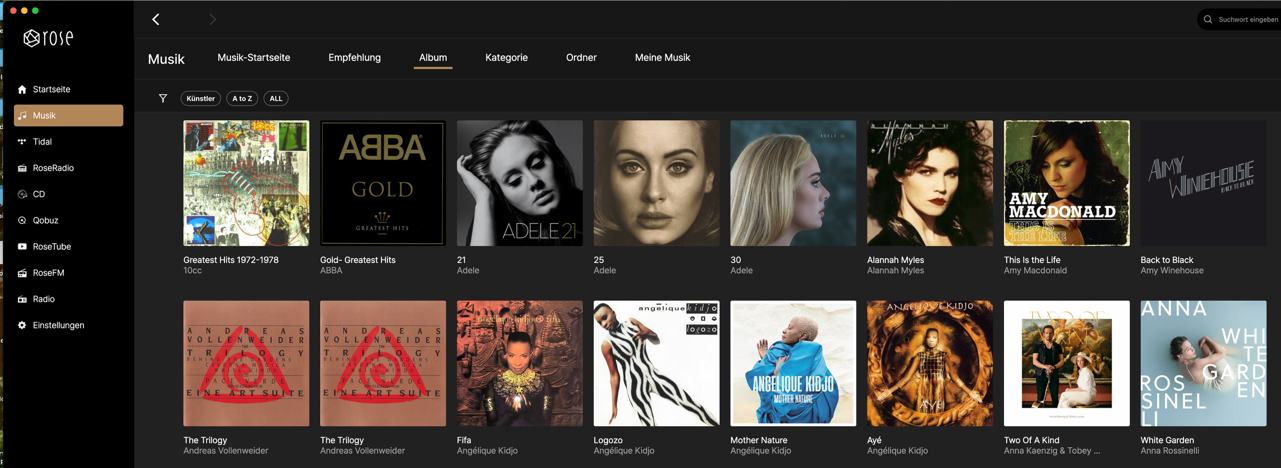Open the This Is the Life cover

coord(1067,183)
